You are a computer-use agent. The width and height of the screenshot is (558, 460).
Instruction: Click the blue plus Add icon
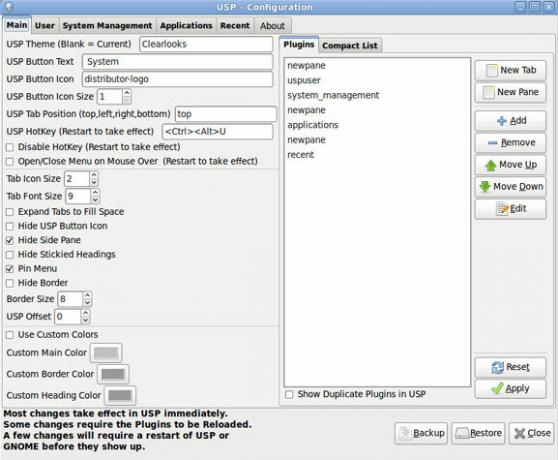click(502, 121)
